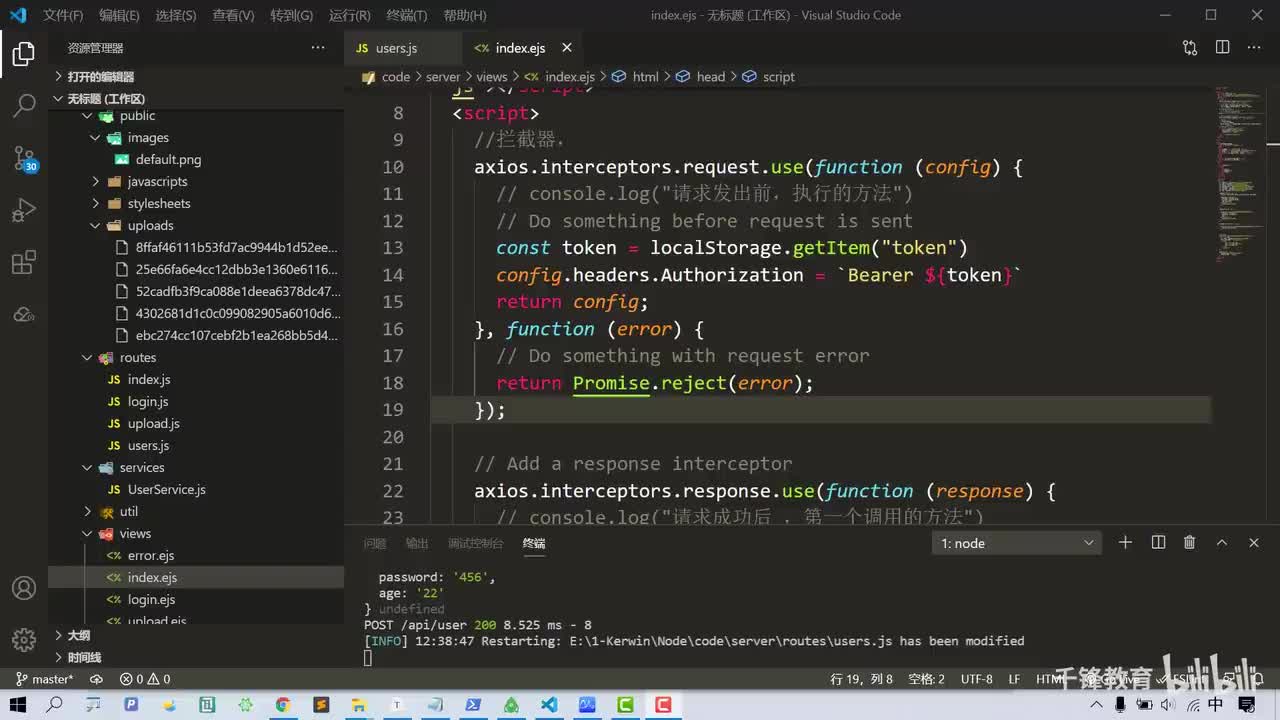Expand the 大纲 outline section
The image size is (1280, 720).
[x=196, y=635]
